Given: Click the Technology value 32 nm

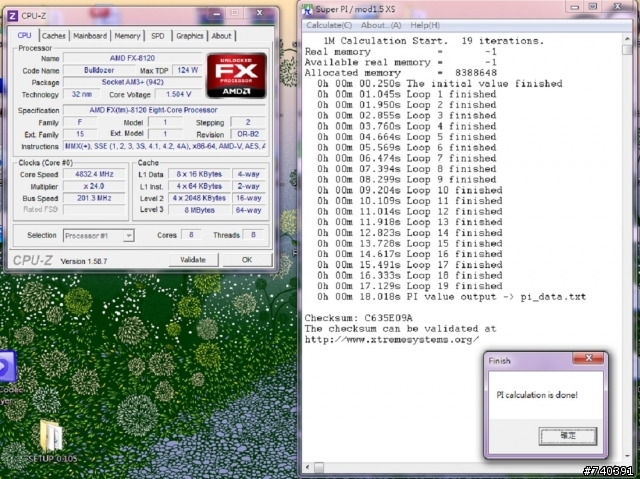Looking at the screenshot, I should [82, 94].
